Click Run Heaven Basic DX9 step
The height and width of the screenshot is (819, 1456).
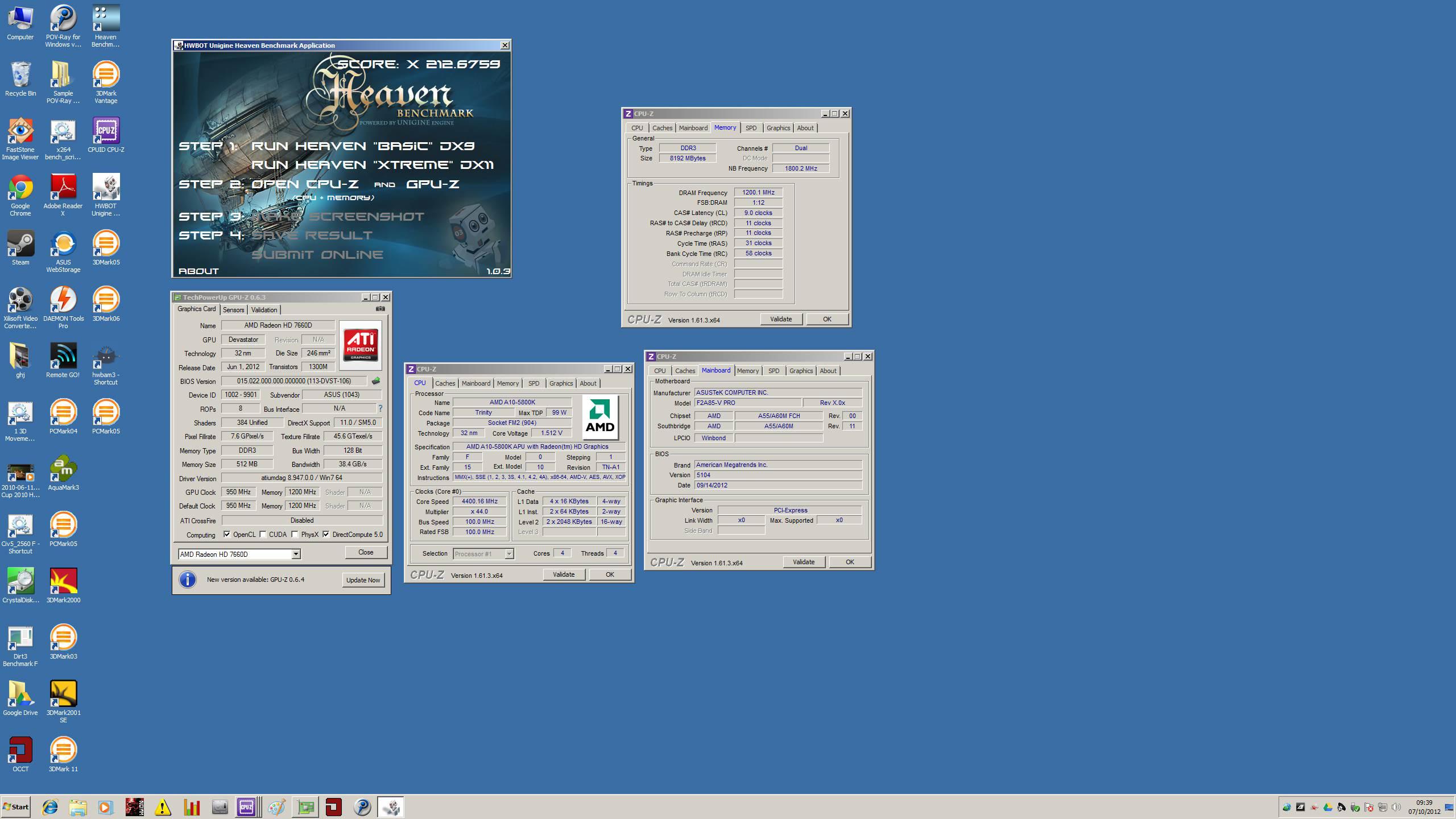pos(363,146)
